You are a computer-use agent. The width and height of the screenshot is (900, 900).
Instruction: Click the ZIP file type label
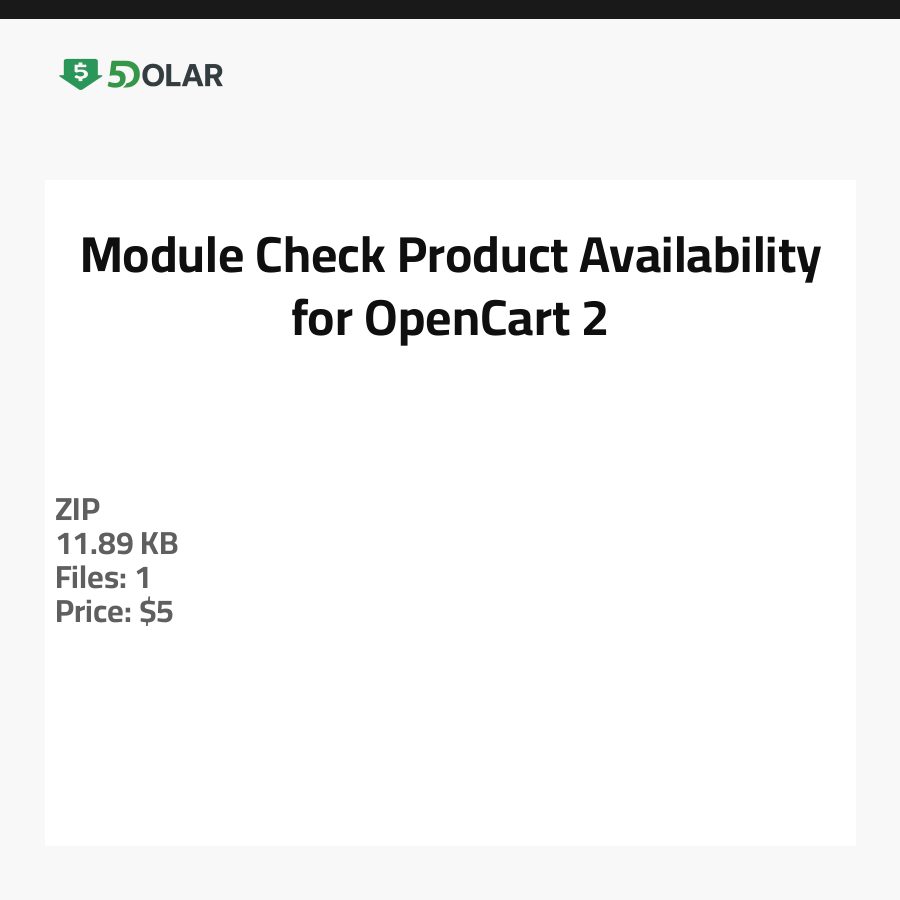point(78,510)
